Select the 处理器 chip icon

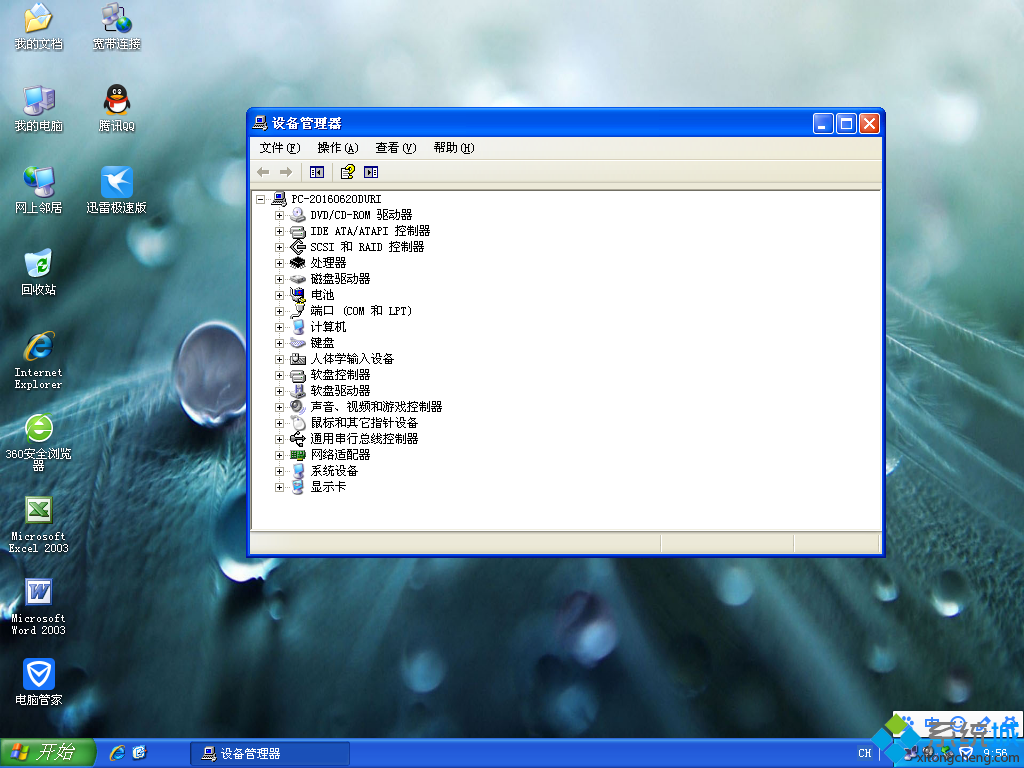[x=298, y=263]
